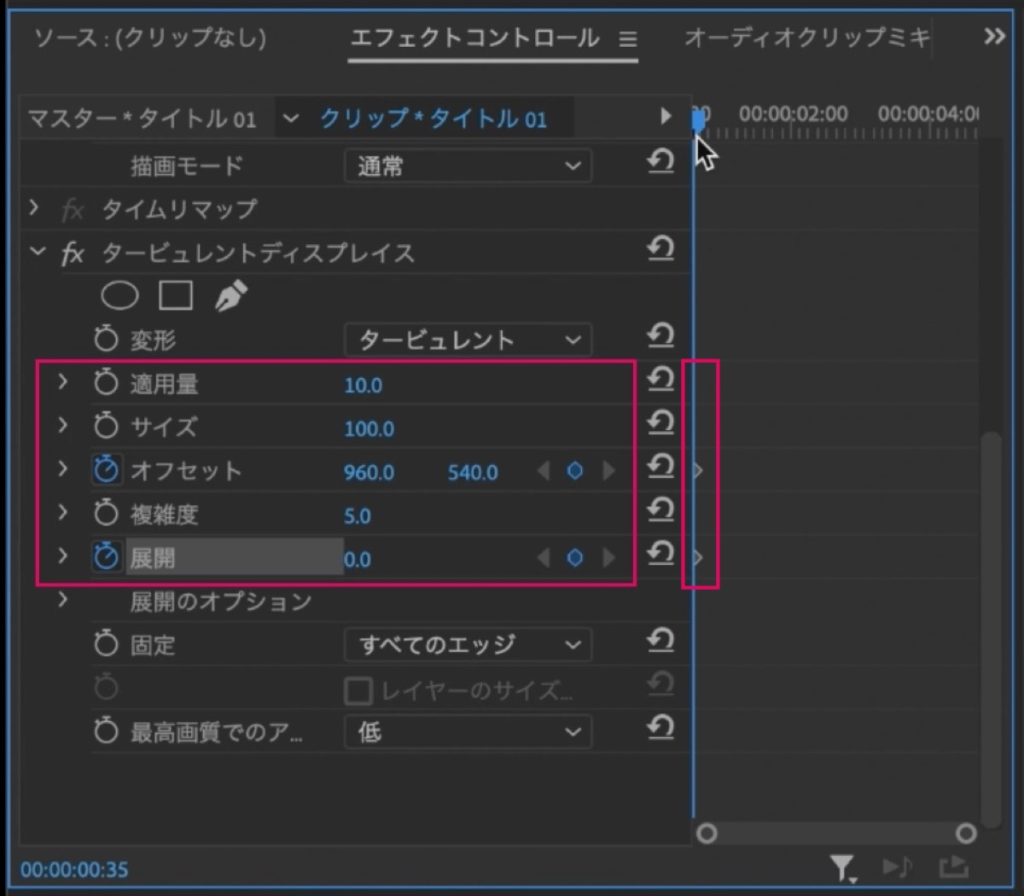Open the 変形 dropdown set to タービュレント
Viewport: 1024px width, 896px height.
pos(468,340)
